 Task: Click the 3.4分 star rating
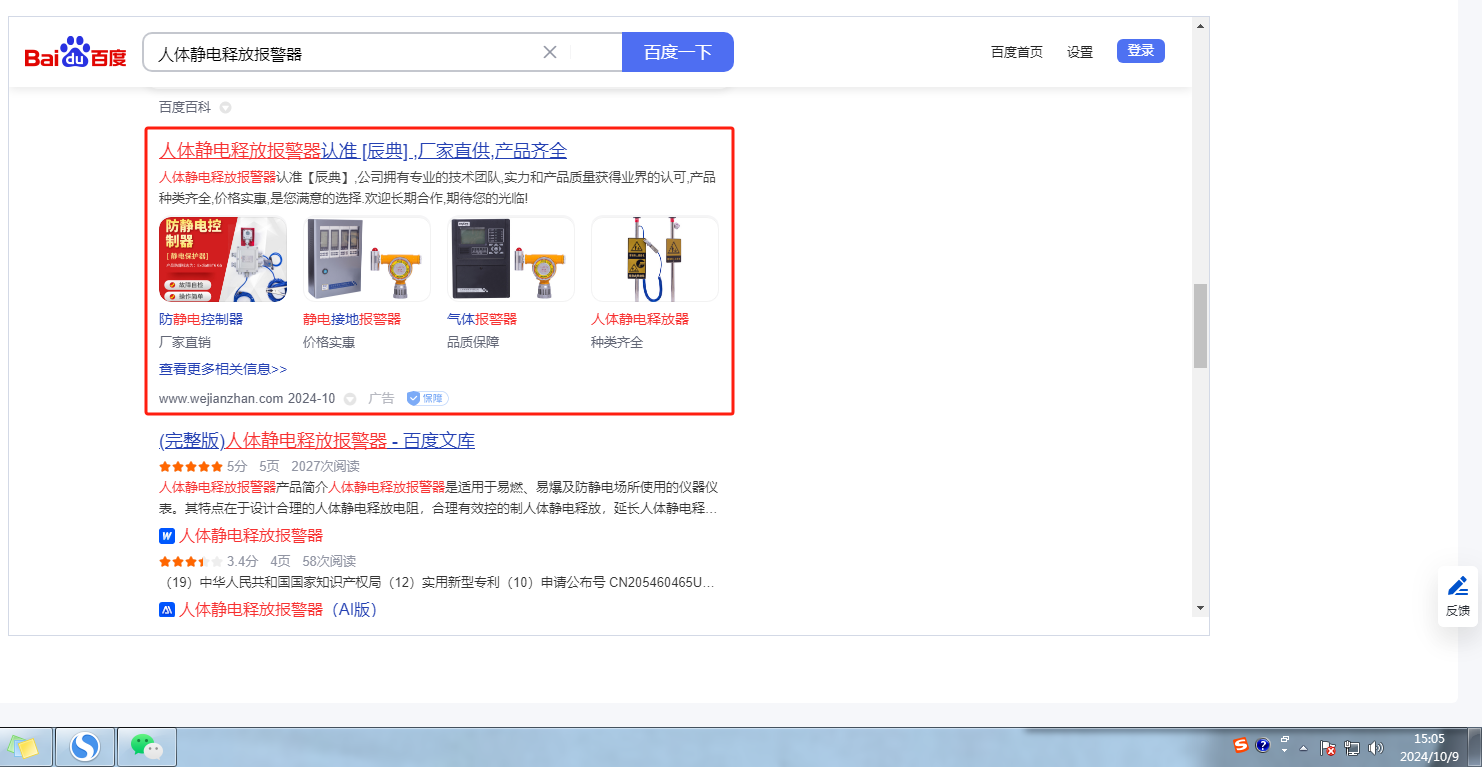pyautogui.click(x=191, y=561)
